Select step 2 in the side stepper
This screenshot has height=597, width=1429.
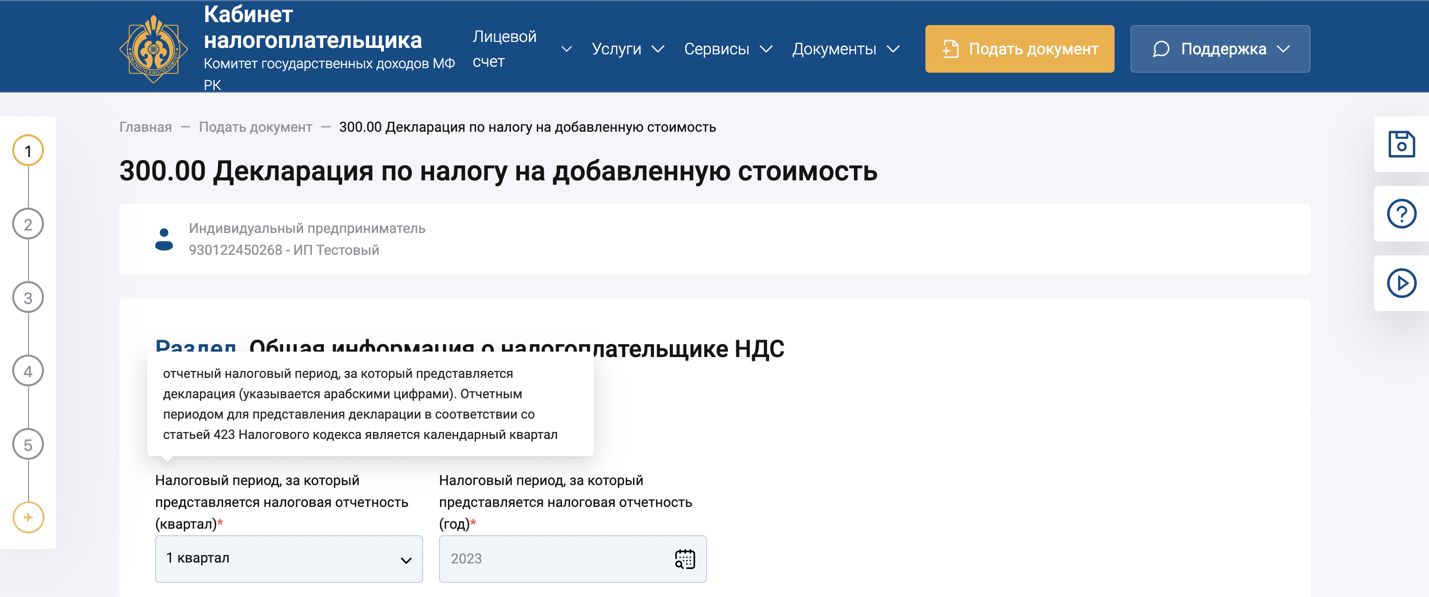pyautogui.click(x=27, y=224)
